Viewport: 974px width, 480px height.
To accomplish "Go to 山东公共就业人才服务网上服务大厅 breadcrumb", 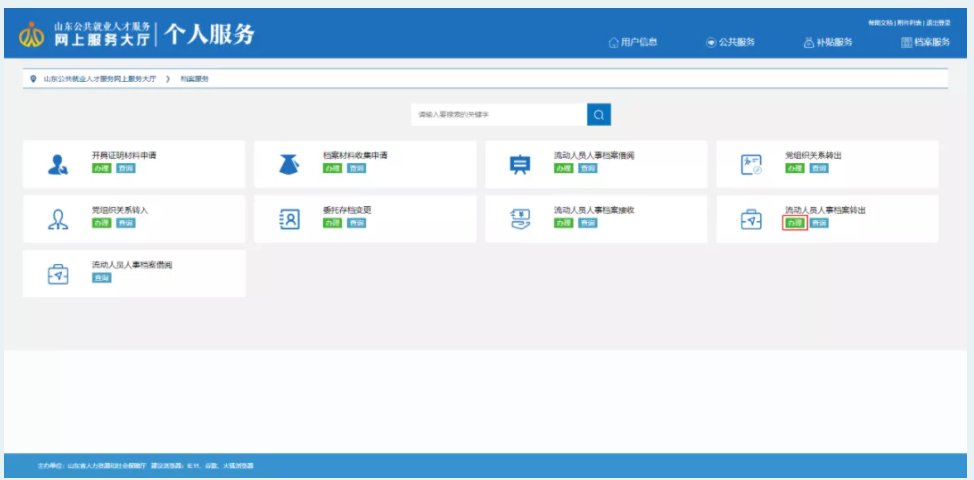I will pyautogui.click(x=99, y=78).
